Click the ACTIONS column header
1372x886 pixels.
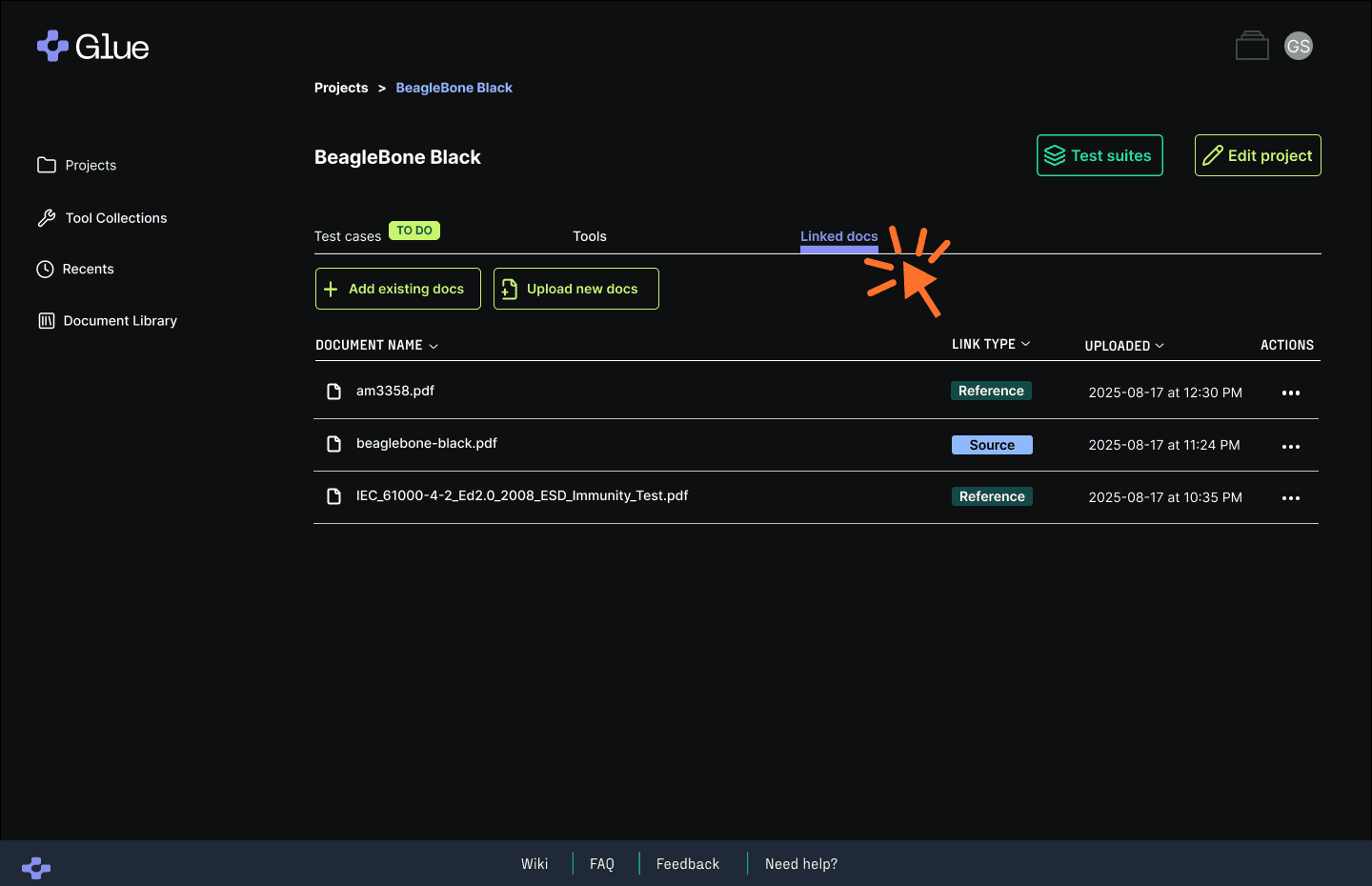pos(1287,345)
